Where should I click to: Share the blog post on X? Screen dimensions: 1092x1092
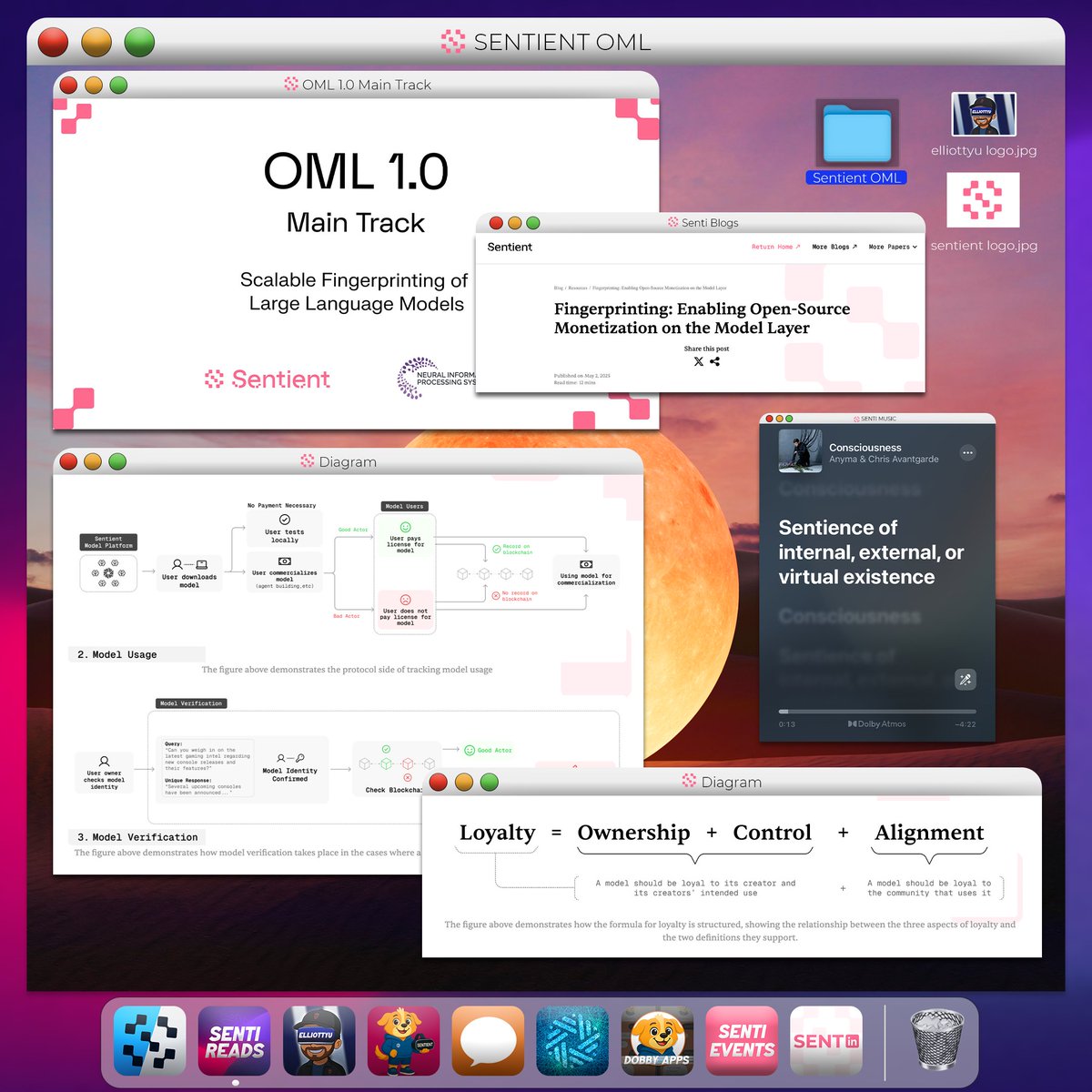click(698, 361)
